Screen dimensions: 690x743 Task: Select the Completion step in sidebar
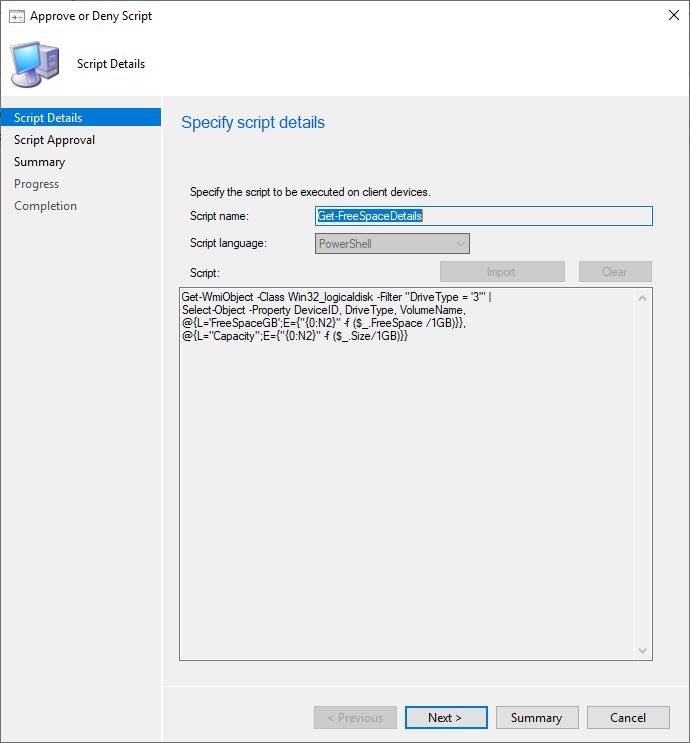45,206
